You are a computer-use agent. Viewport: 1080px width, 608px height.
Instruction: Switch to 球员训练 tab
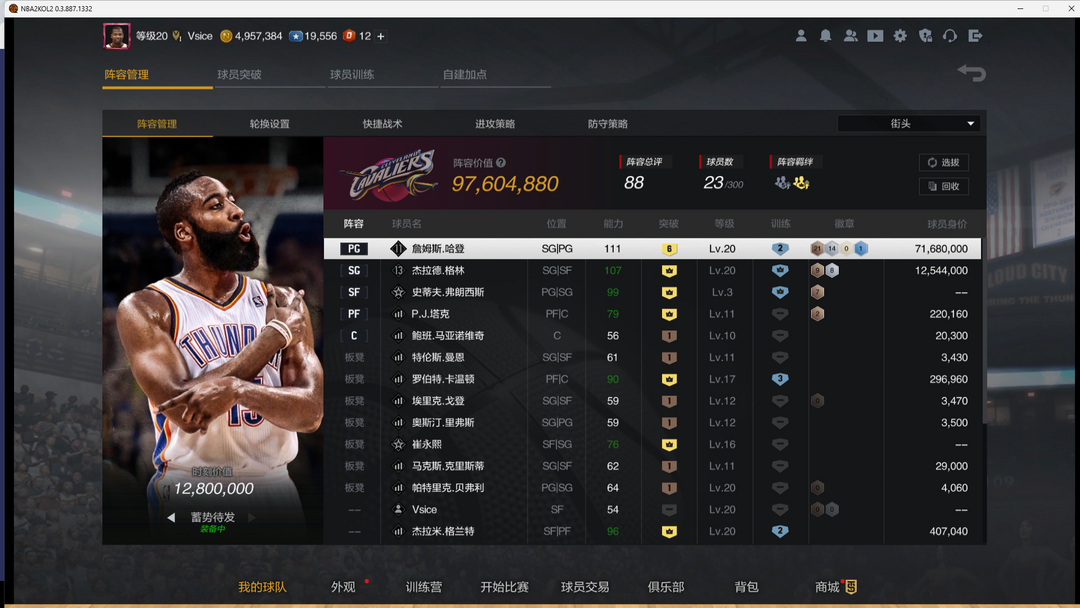point(352,74)
